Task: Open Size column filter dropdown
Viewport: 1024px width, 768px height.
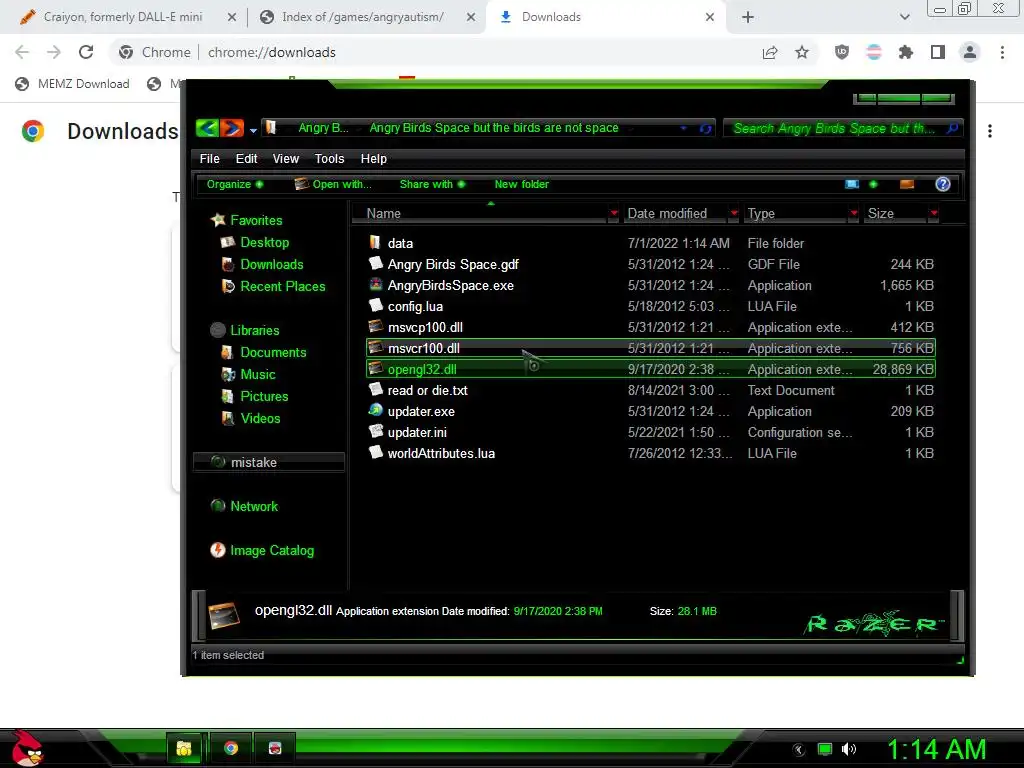Action: tap(934, 214)
